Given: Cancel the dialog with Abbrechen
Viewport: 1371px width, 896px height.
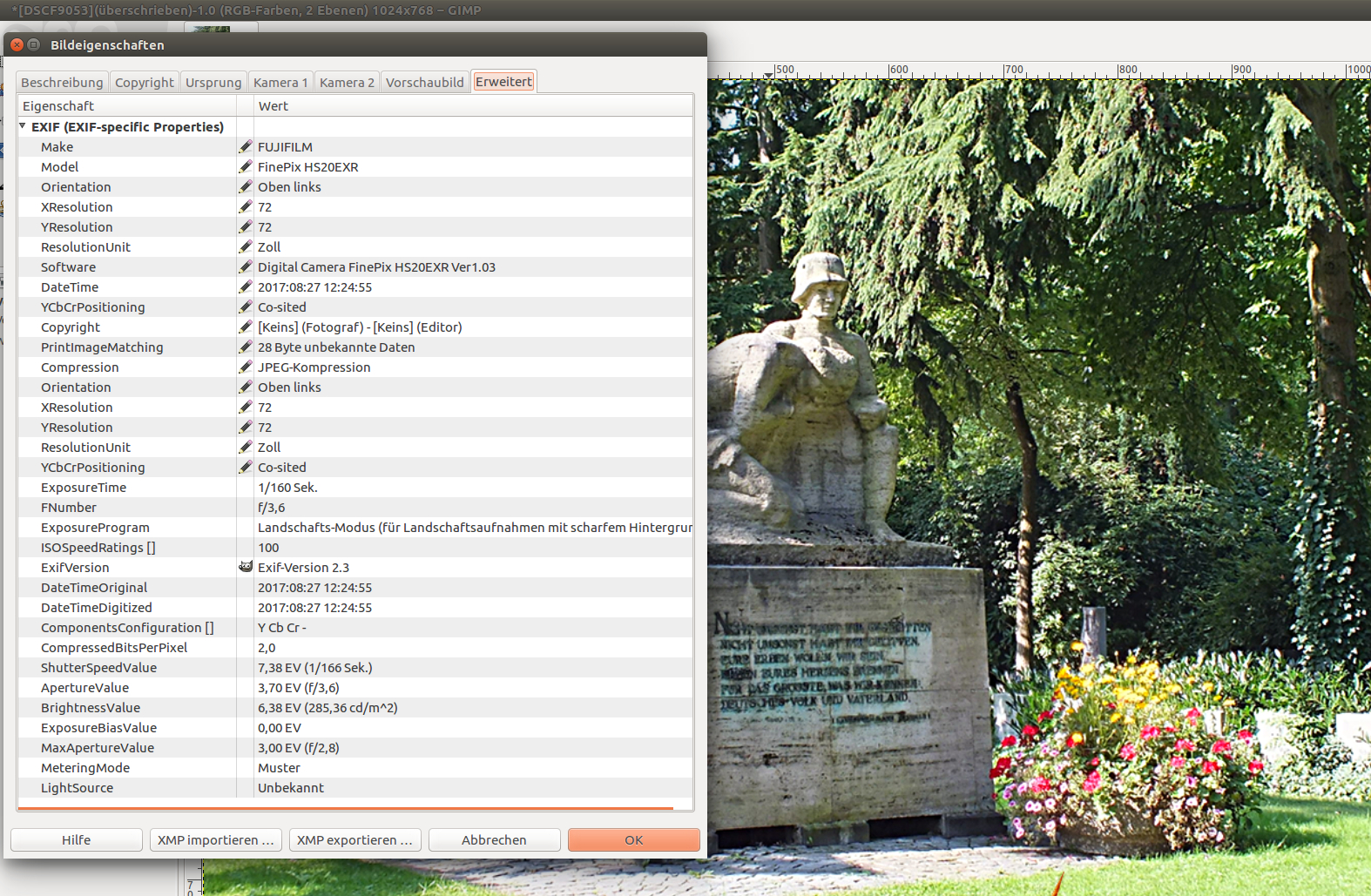Looking at the screenshot, I should pyautogui.click(x=495, y=839).
